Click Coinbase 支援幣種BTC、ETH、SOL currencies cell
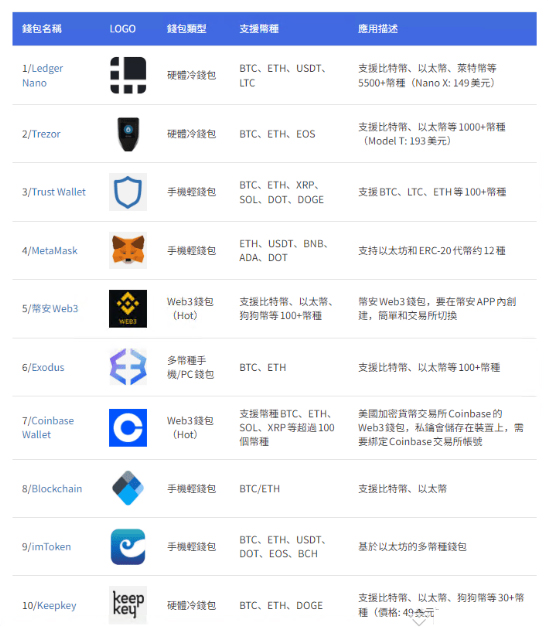This screenshot has height=627, width=548. click(x=287, y=427)
